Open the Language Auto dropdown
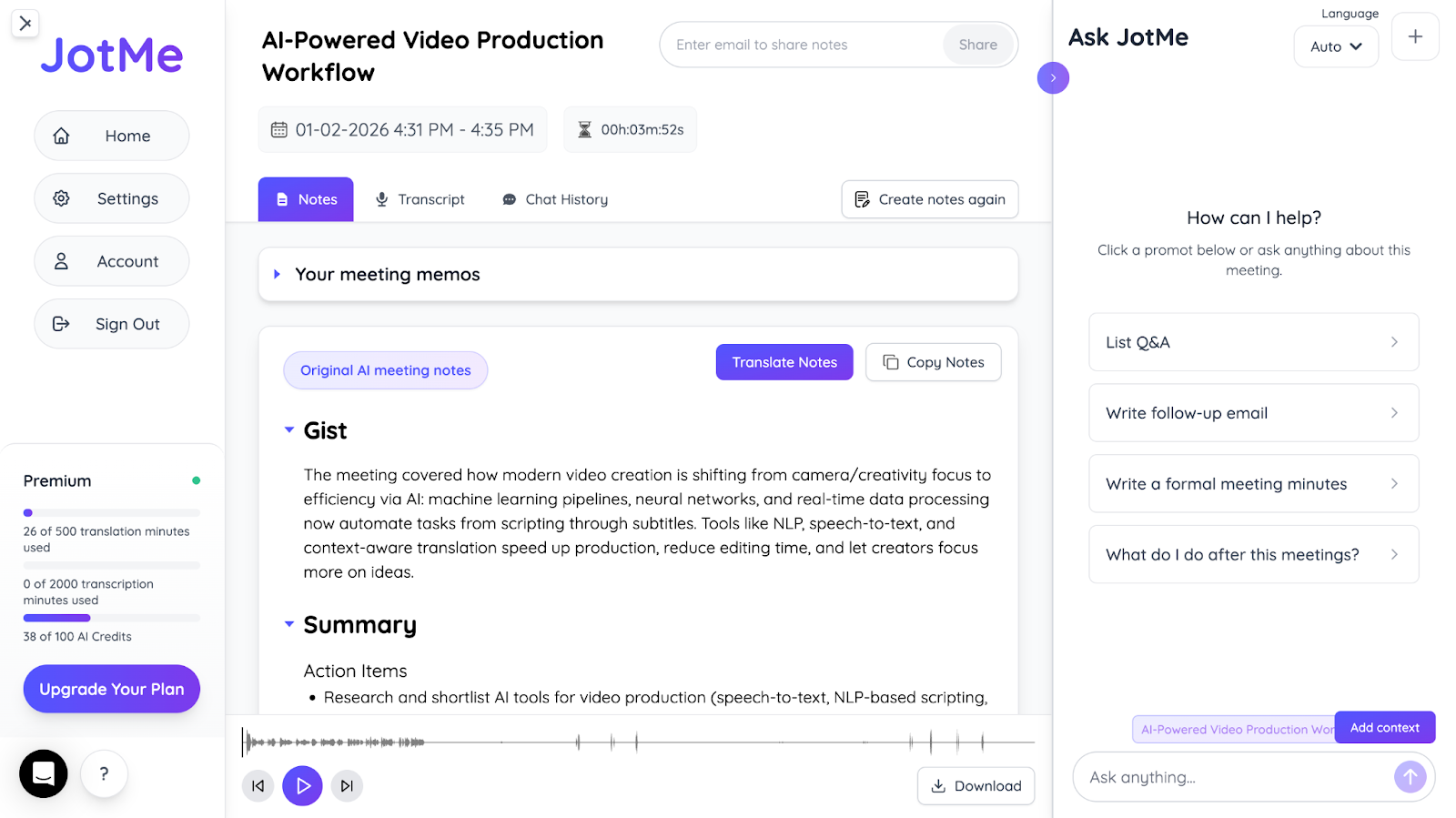Screen dimensions: 1456x818 click(1336, 46)
